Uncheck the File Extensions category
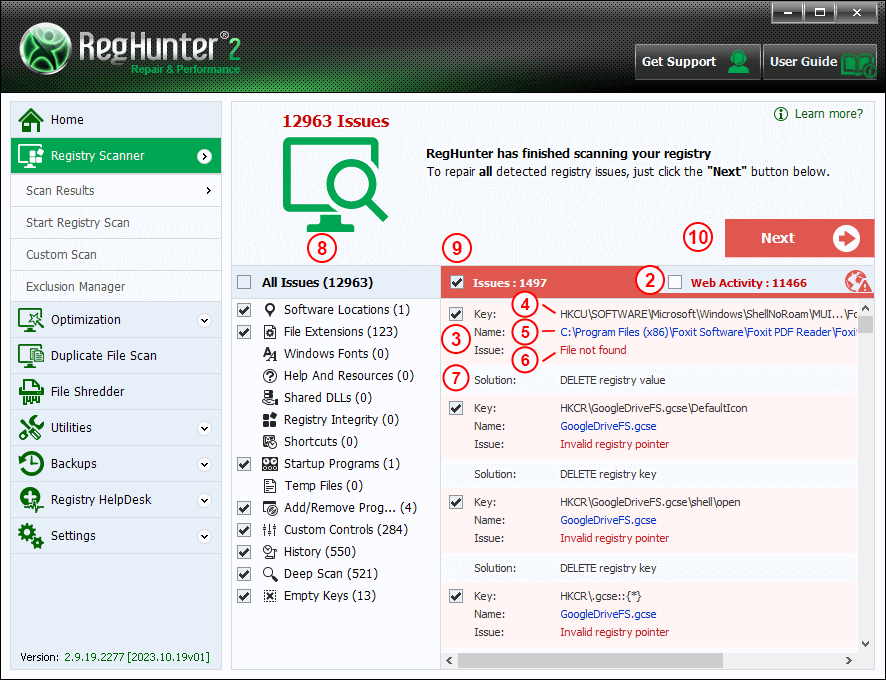This screenshot has height=680, width=886. point(245,332)
